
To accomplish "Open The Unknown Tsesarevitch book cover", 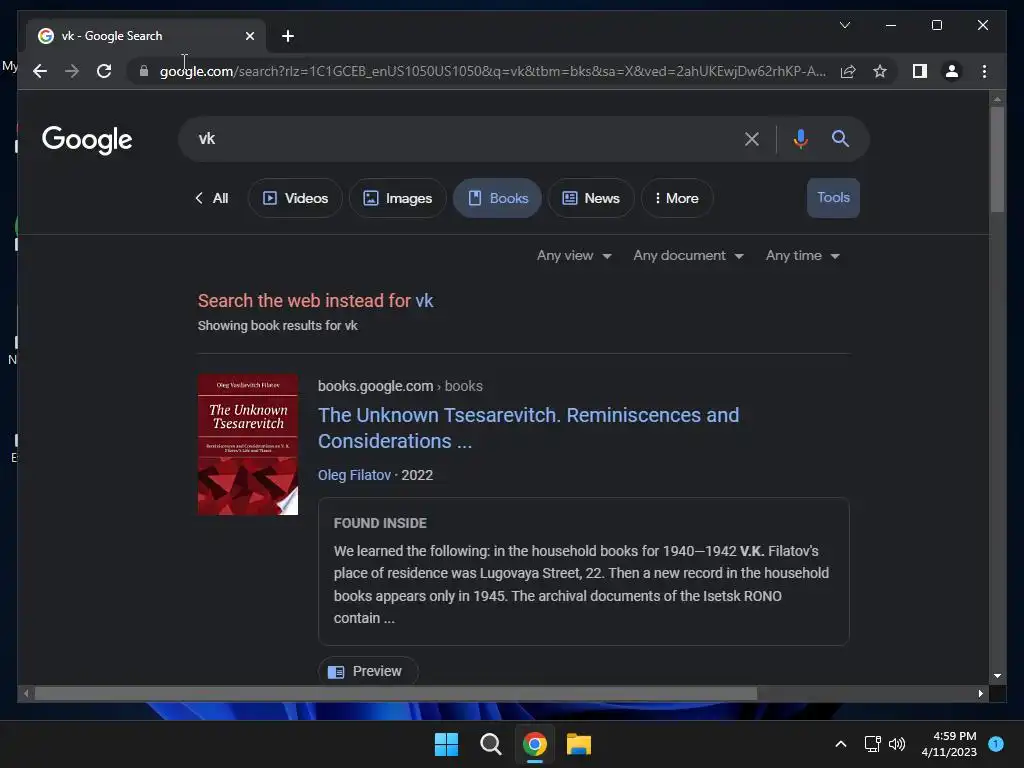I will click(248, 445).
